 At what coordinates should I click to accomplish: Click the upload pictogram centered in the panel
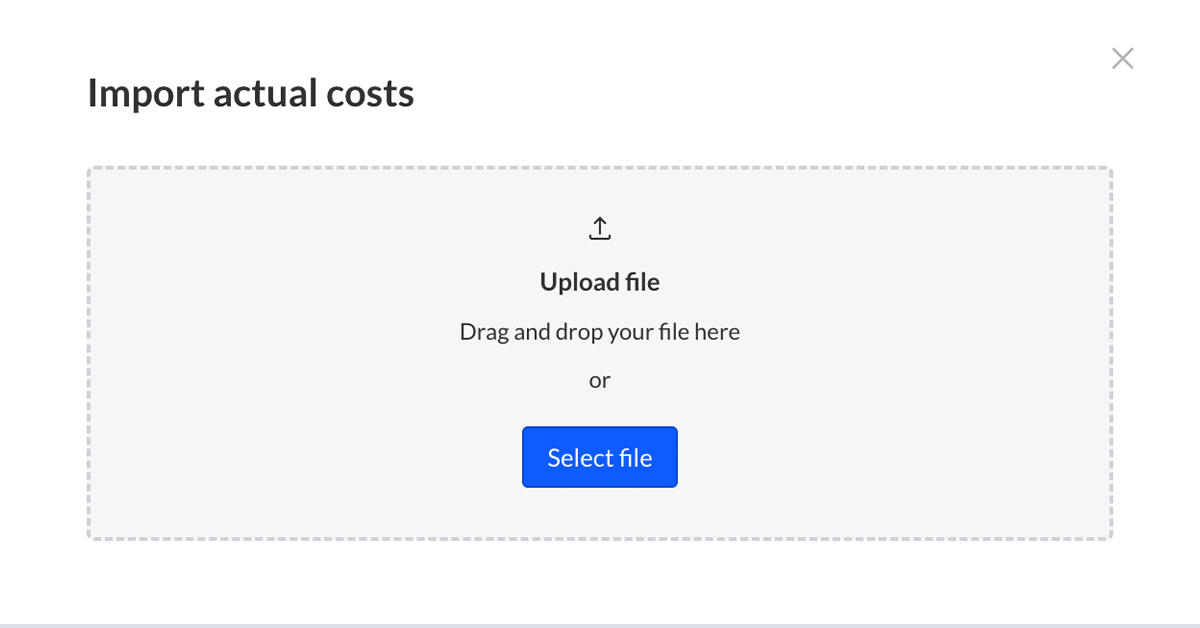tap(600, 227)
